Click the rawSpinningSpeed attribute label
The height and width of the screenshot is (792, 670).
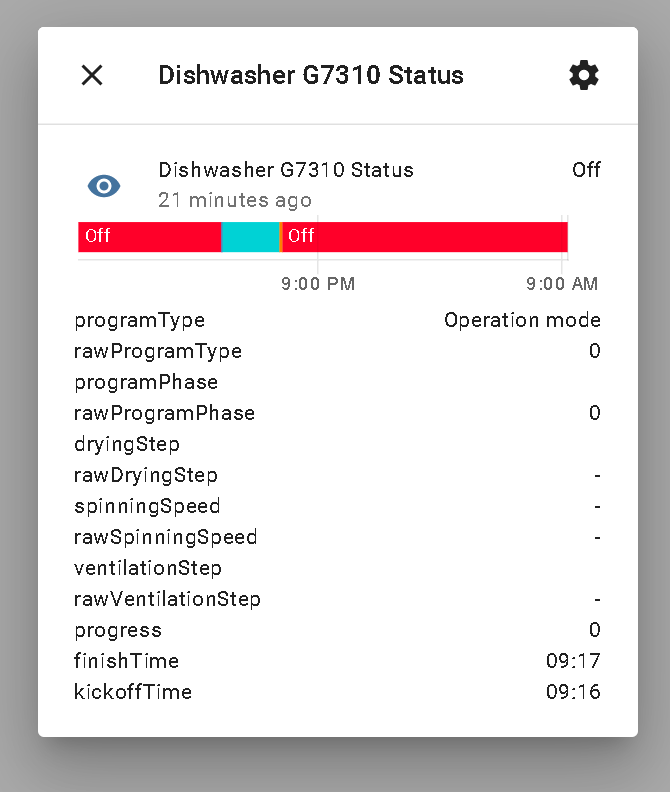point(166,537)
